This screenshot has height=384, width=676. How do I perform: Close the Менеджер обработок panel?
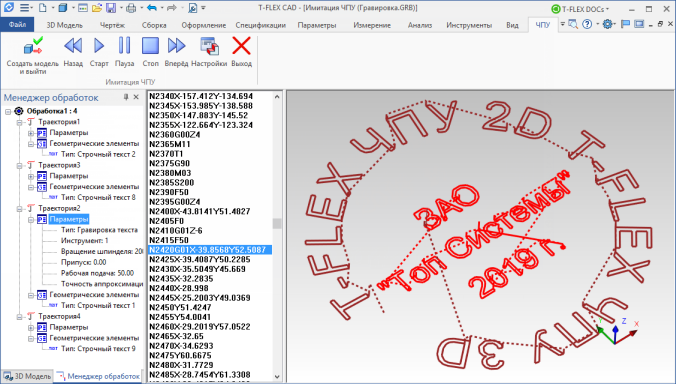pyautogui.click(x=136, y=97)
